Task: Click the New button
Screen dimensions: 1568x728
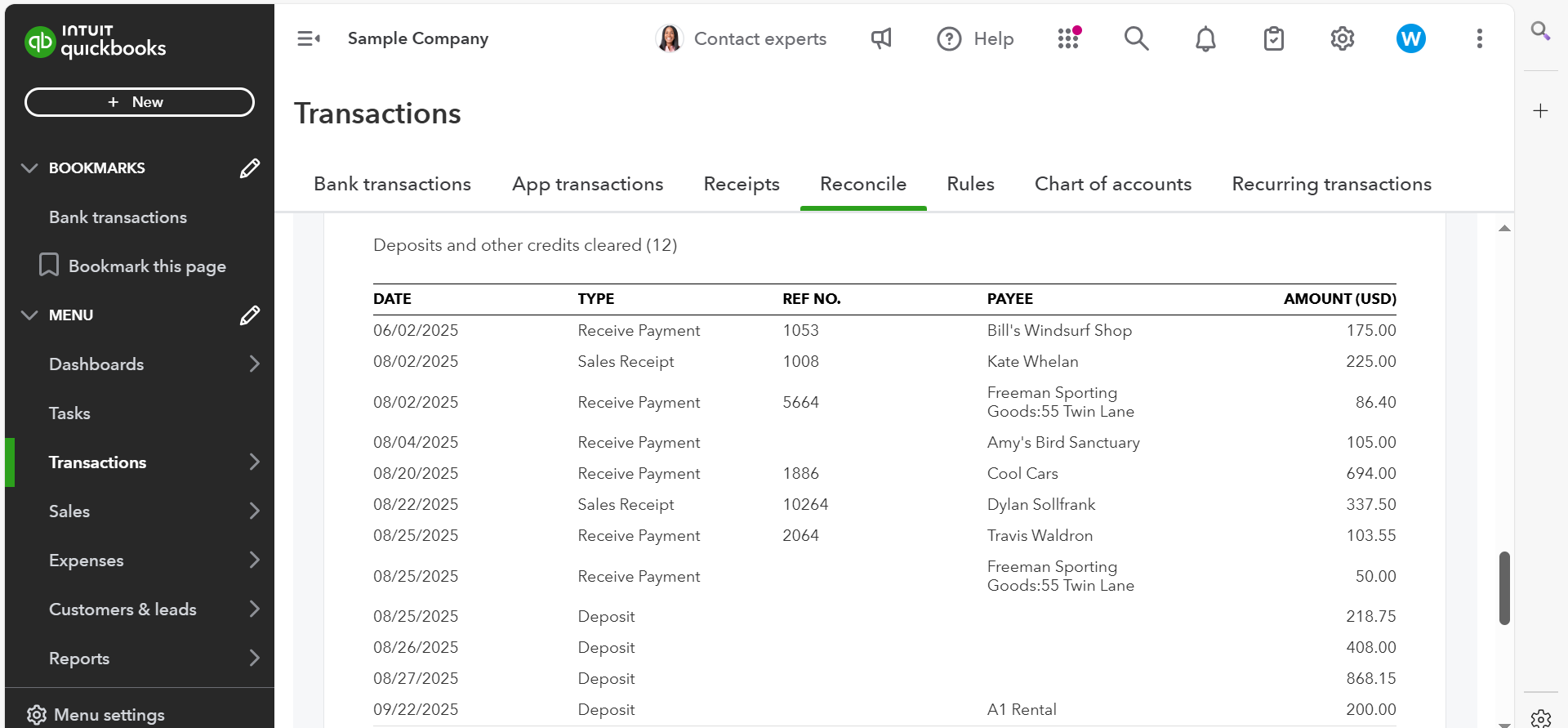Action: click(x=140, y=102)
